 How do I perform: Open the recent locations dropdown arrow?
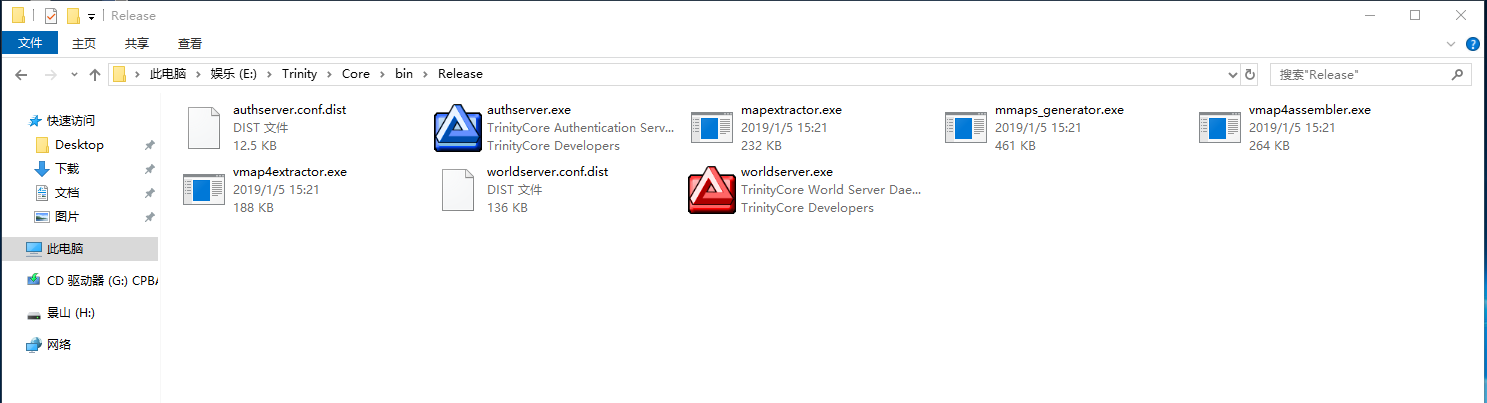(x=72, y=74)
